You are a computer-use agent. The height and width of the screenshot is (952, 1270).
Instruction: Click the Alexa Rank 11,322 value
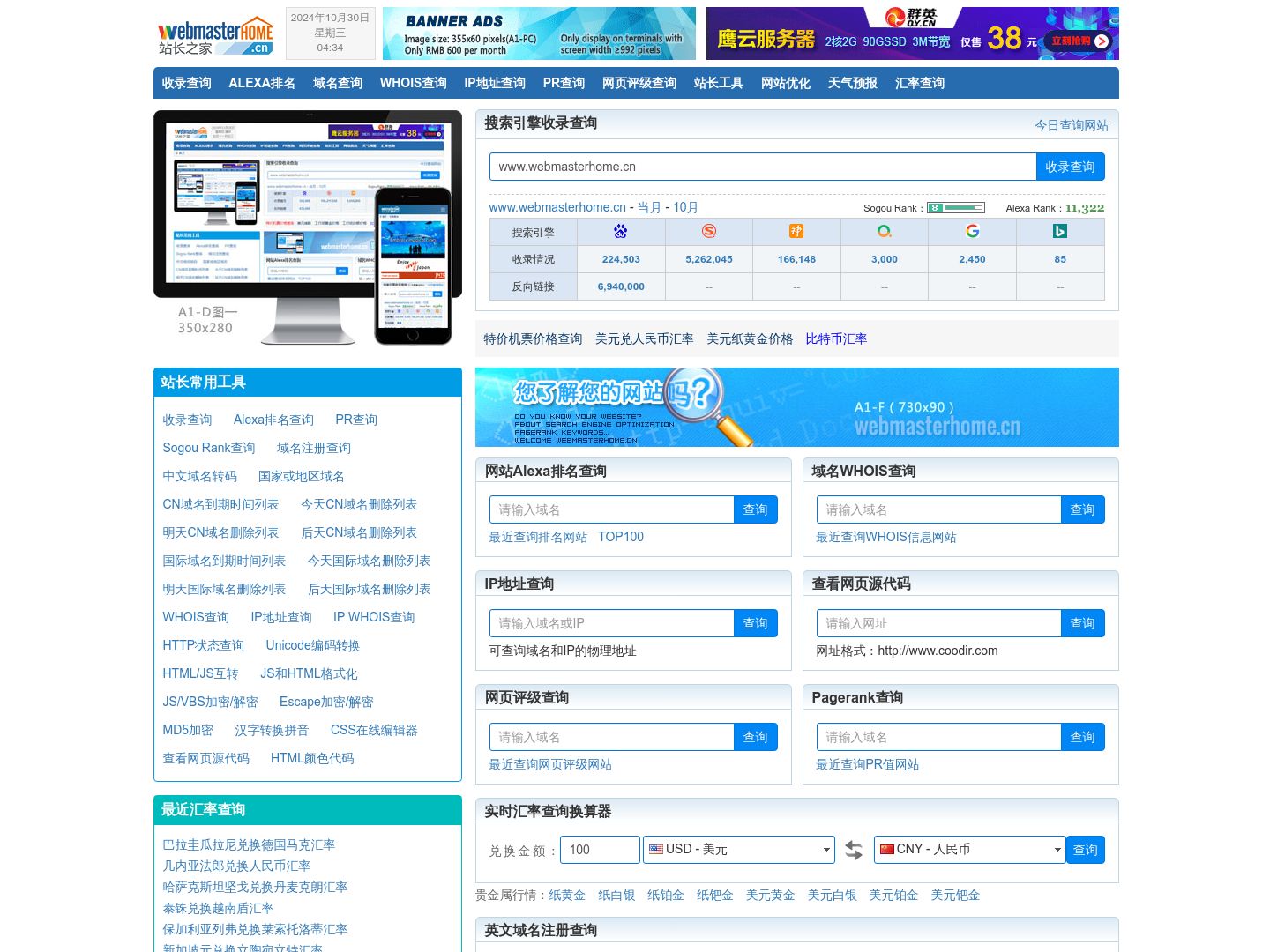[1084, 208]
